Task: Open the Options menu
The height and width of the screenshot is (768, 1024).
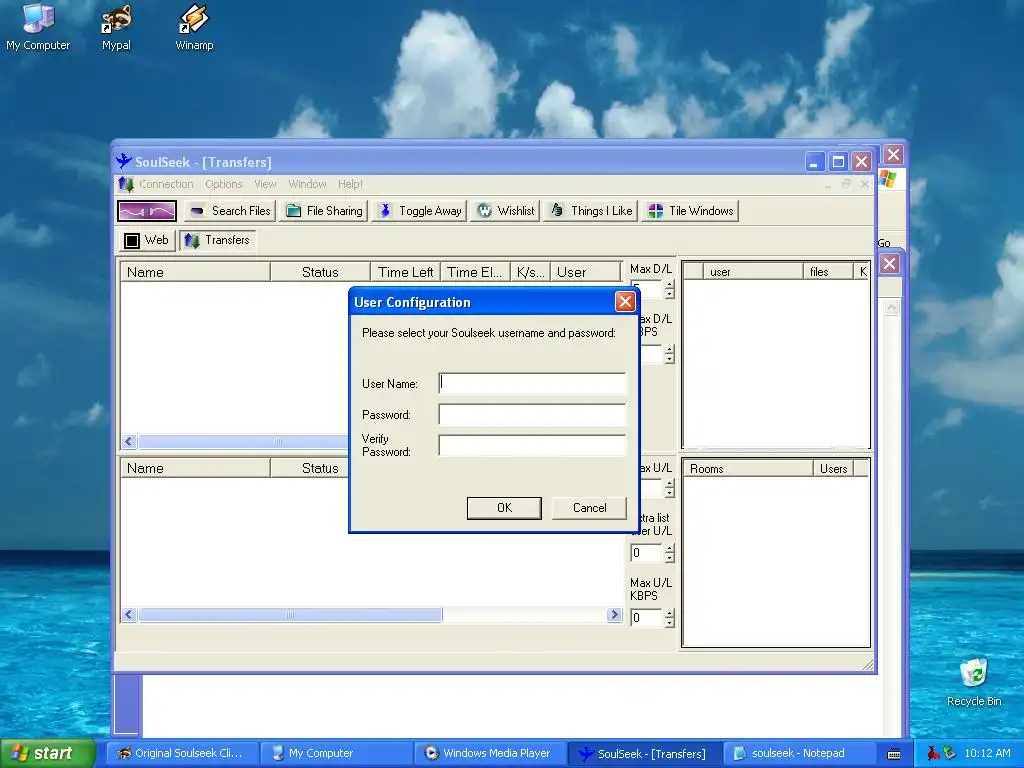Action: [223, 184]
